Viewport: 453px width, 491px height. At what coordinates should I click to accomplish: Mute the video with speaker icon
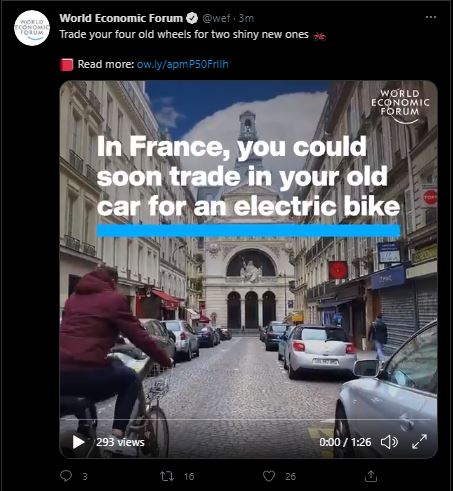pos(389,442)
